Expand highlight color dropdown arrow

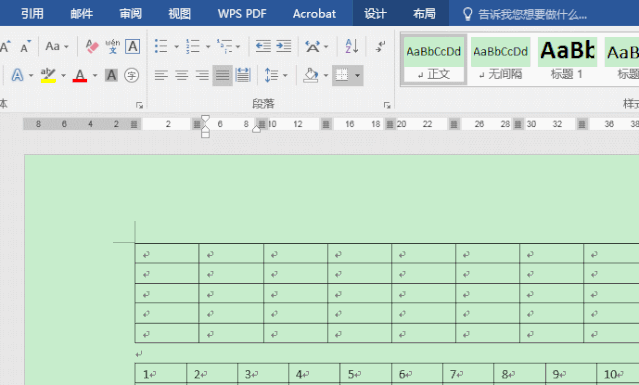pos(63,75)
